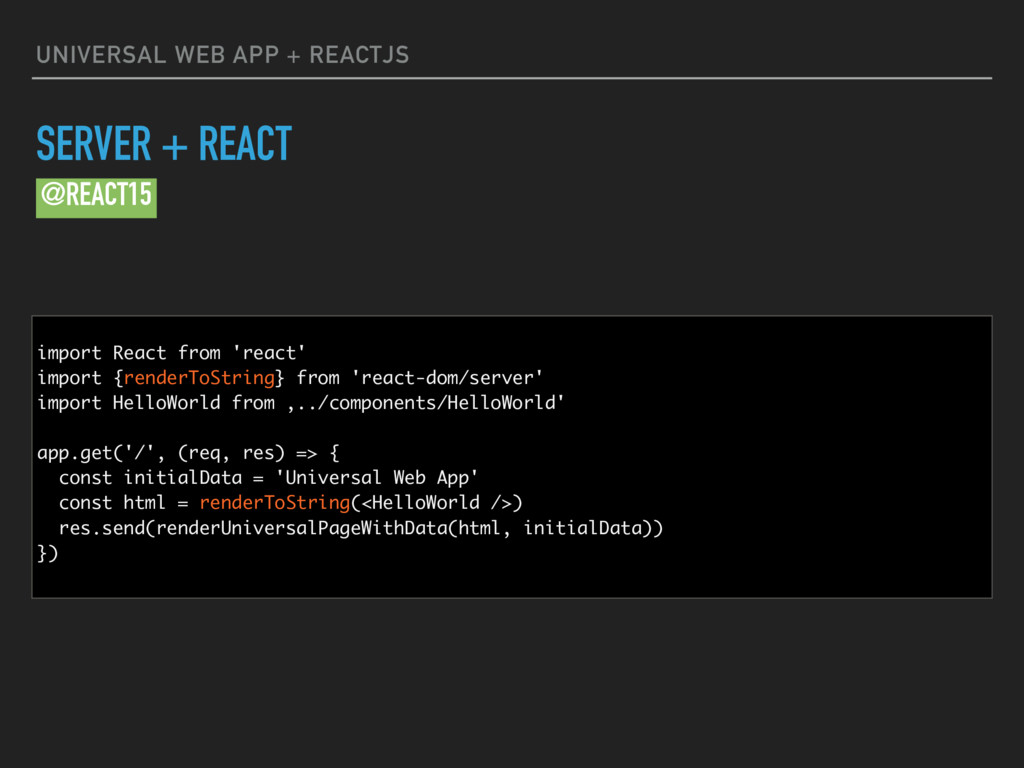Click the 'SERVER + REACT' slide title

click(164, 144)
